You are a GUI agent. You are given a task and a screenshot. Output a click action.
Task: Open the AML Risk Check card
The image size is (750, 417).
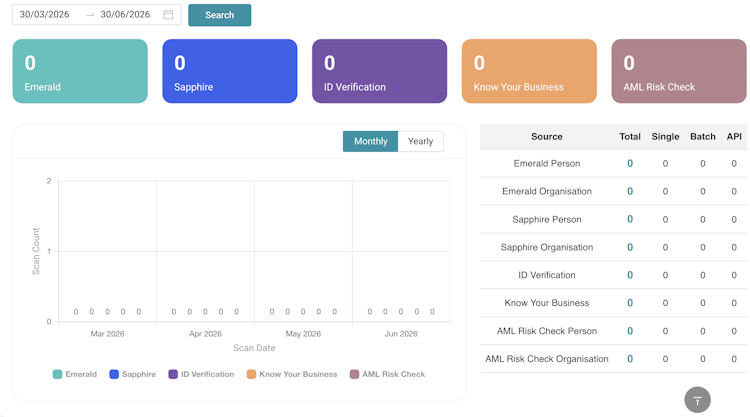pyautogui.click(x=679, y=71)
